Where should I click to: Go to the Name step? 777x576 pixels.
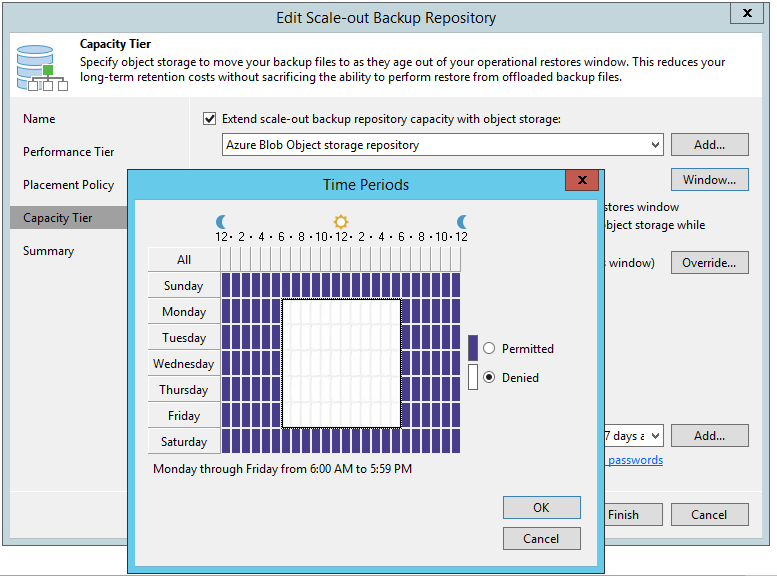(x=40, y=119)
